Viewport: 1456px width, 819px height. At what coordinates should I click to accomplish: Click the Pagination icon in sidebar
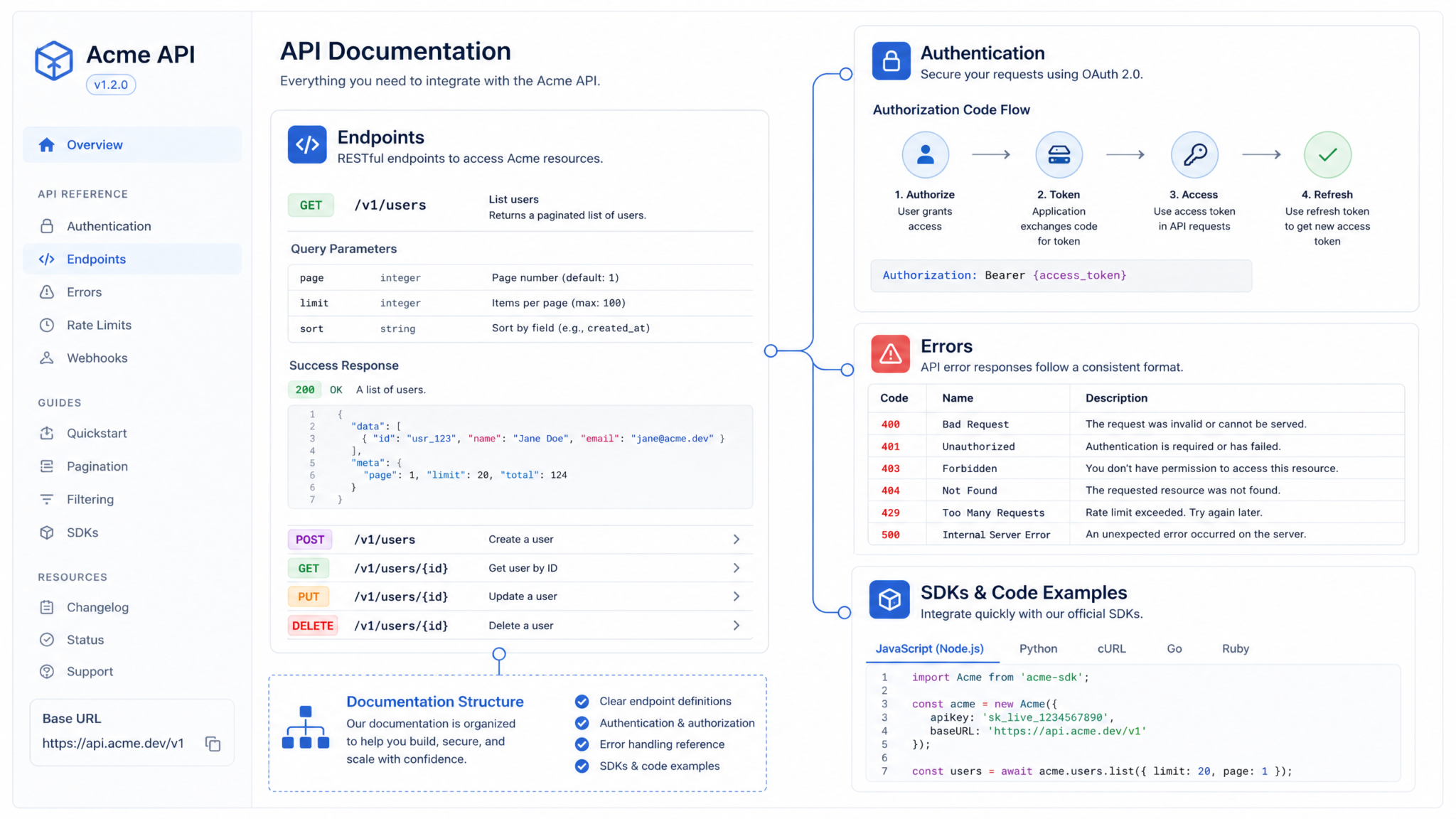coord(47,466)
